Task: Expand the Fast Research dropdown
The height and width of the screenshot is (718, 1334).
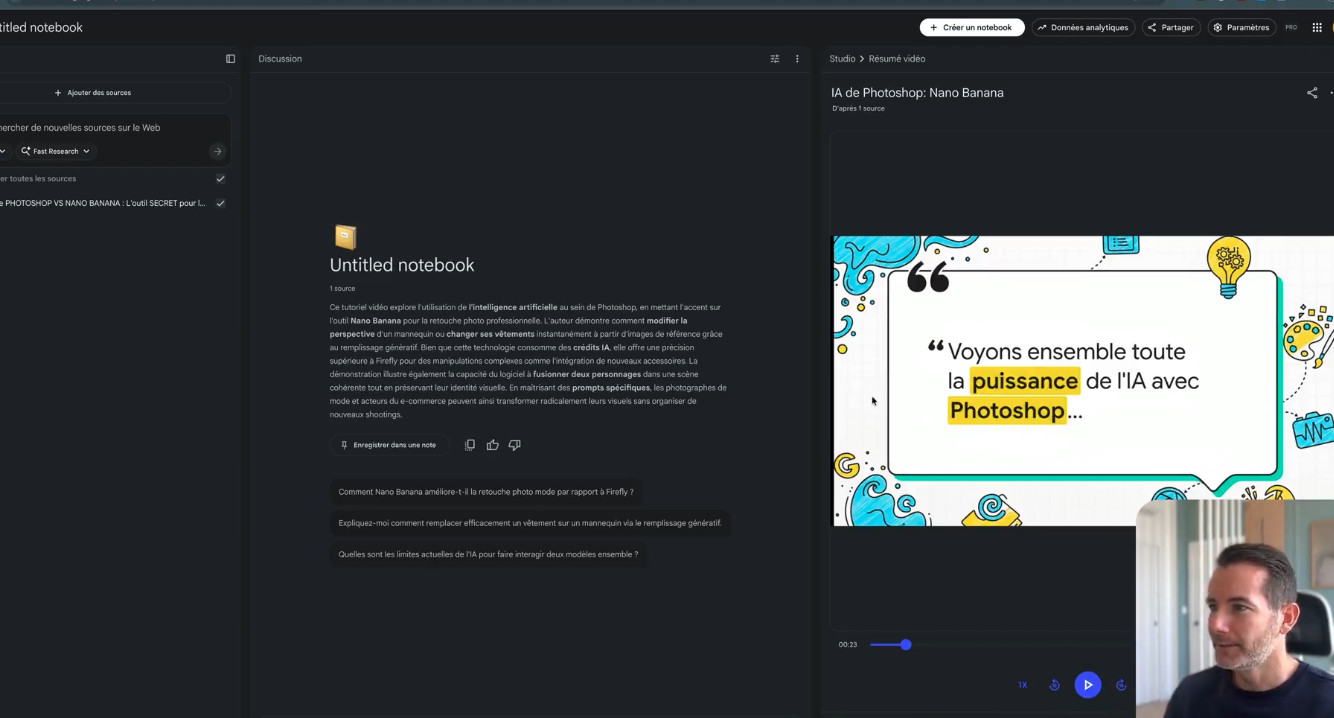Action: pyautogui.click(x=56, y=152)
